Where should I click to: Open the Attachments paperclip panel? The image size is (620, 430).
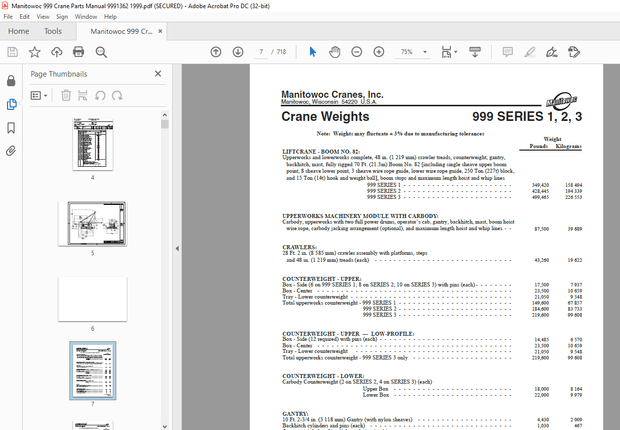coord(11,151)
